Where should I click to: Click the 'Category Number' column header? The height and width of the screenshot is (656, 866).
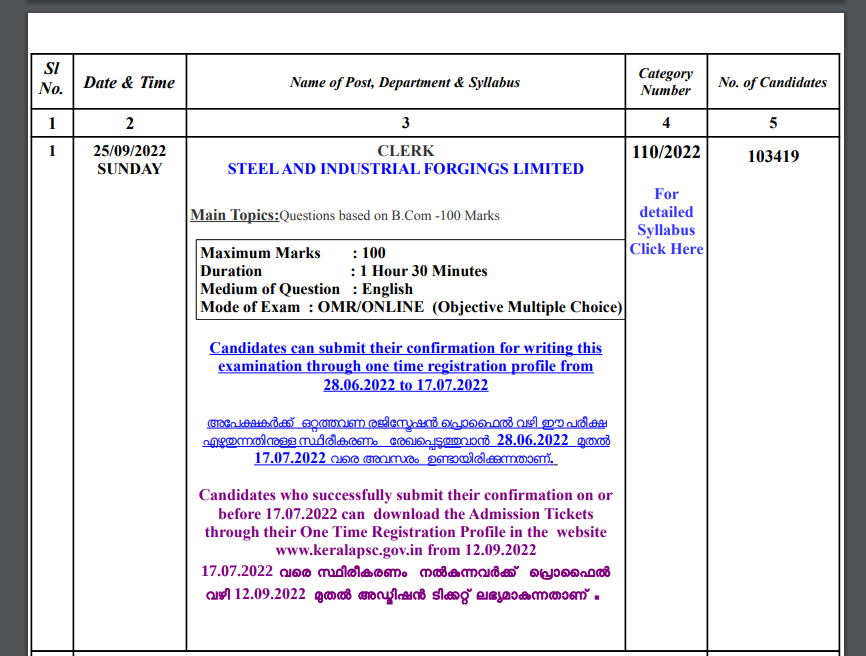[x=666, y=82]
